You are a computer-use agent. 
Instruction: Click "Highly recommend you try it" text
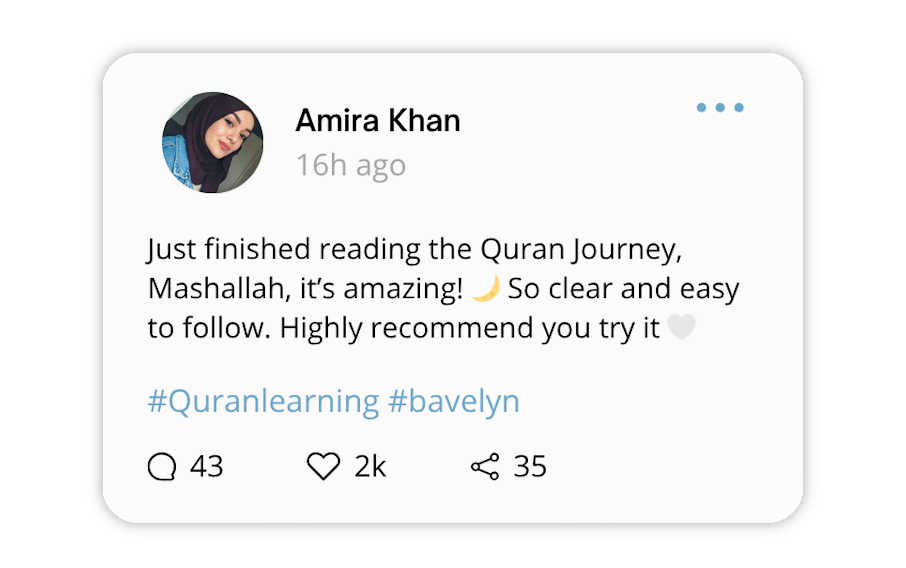point(470,329)
